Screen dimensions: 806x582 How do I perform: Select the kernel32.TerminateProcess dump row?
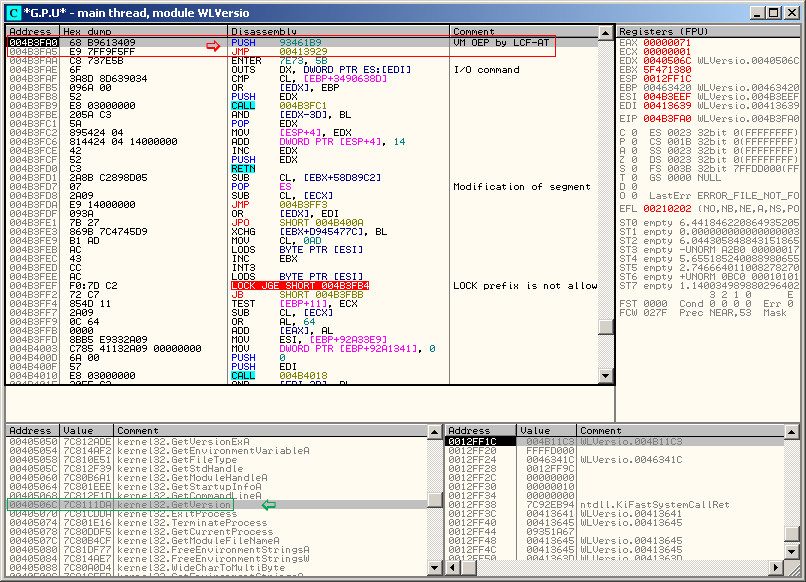click(x=217, y=523)
